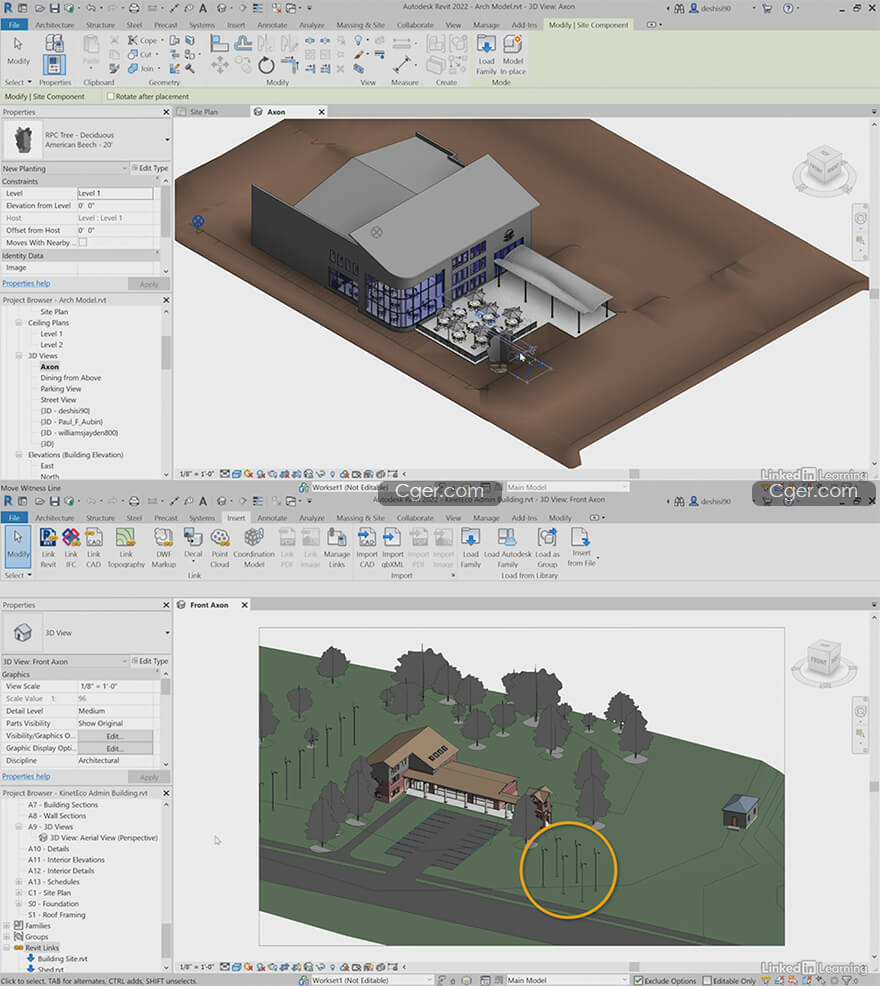The height and width of the screenshot is (986, 880).
Task: Click the Link IFC icon
Action: pyautogui.click(x=71, y=546)
